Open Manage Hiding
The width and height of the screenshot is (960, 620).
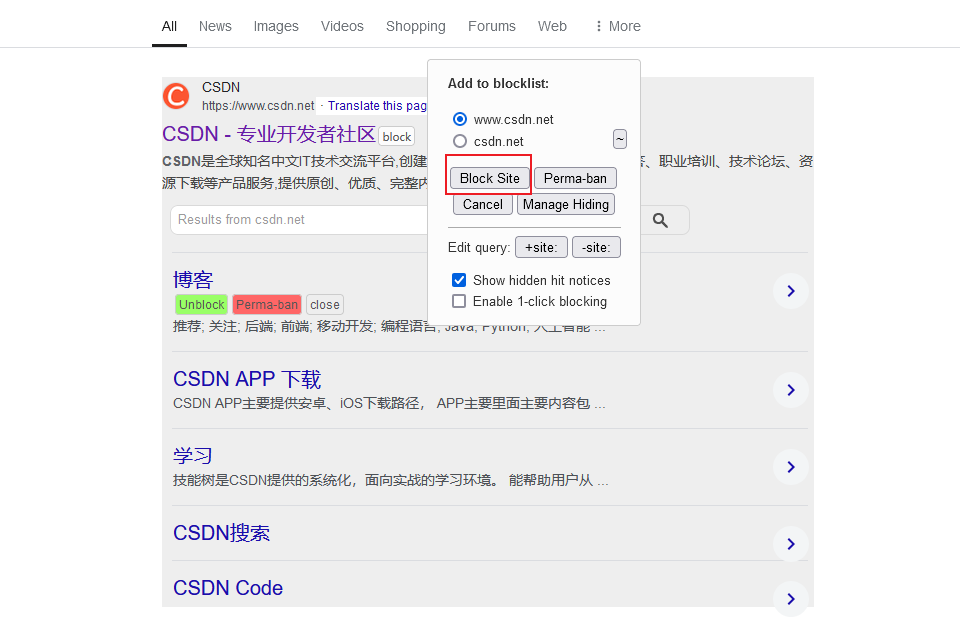[x=566, y=204]
